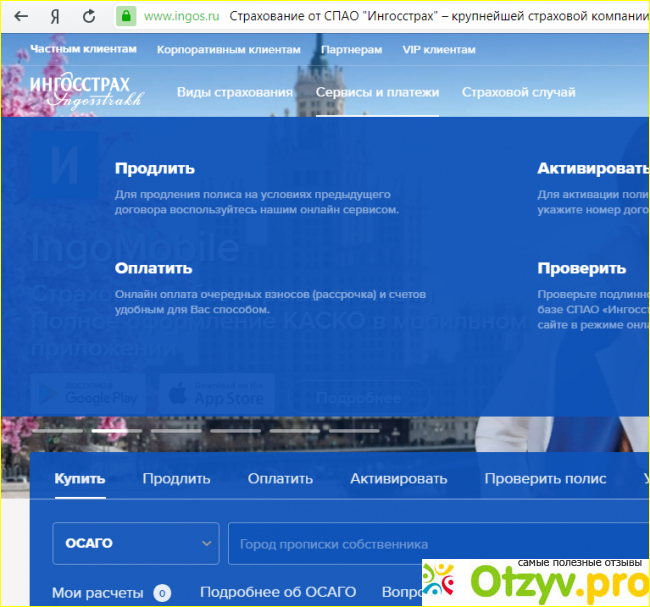Viewport: 650px width, 607px height.
Task: Switch to the Проверить полис tab
Action: coord(545,478)
